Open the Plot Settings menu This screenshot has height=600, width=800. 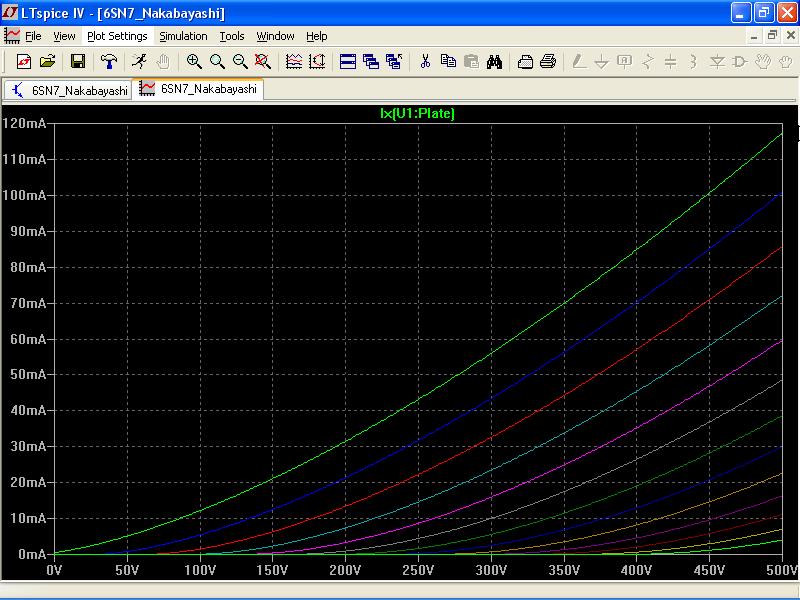[117, 36]
